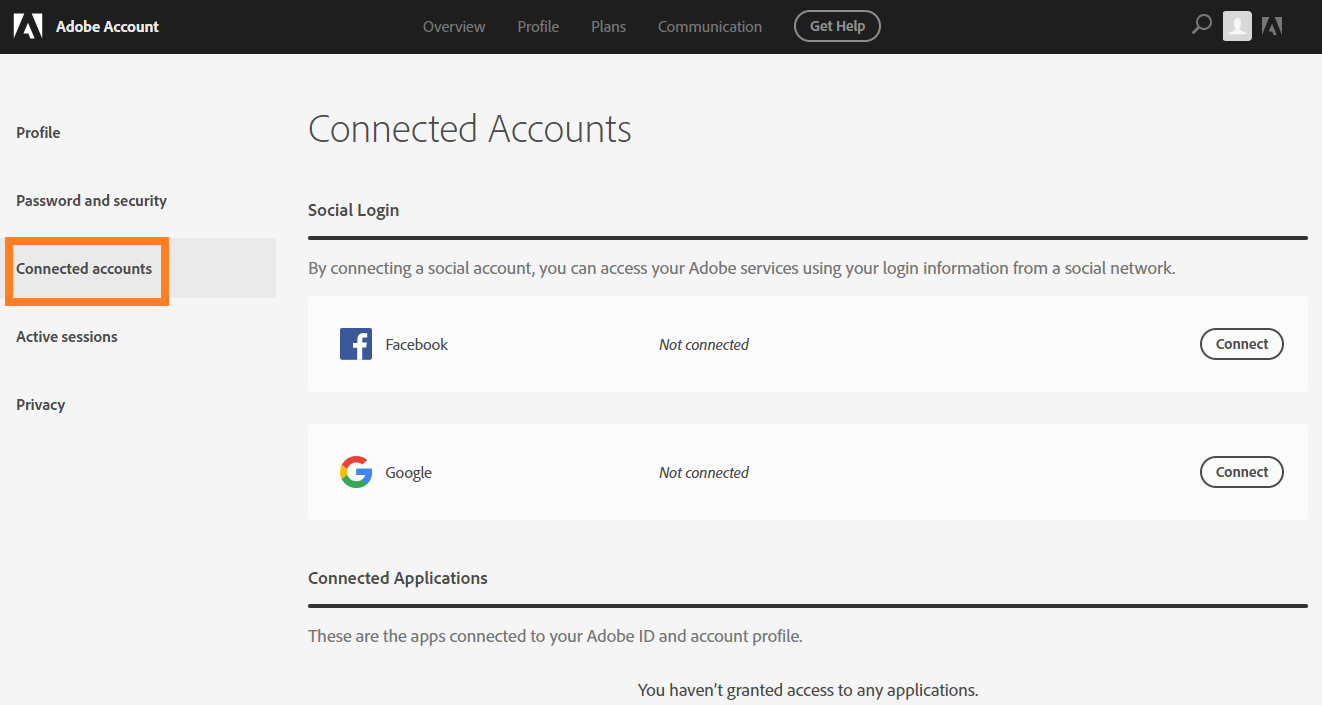
Task: Go to Privacy in sidebar
Action: tap(41, 405)
